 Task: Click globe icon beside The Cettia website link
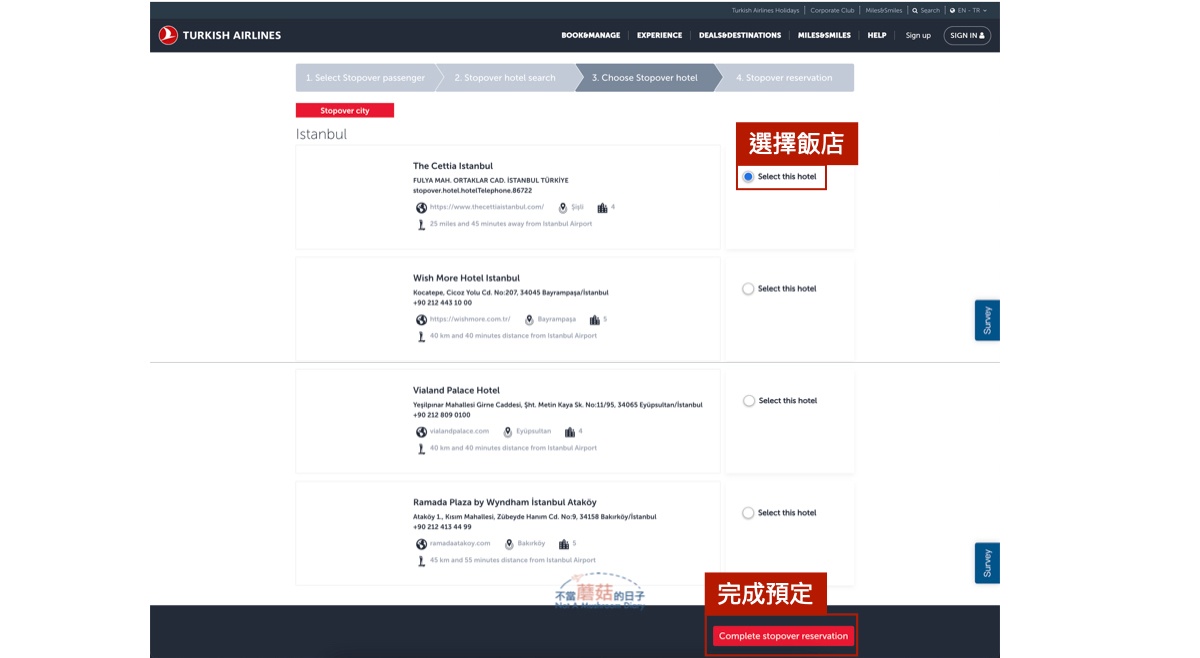pos(421,208)
